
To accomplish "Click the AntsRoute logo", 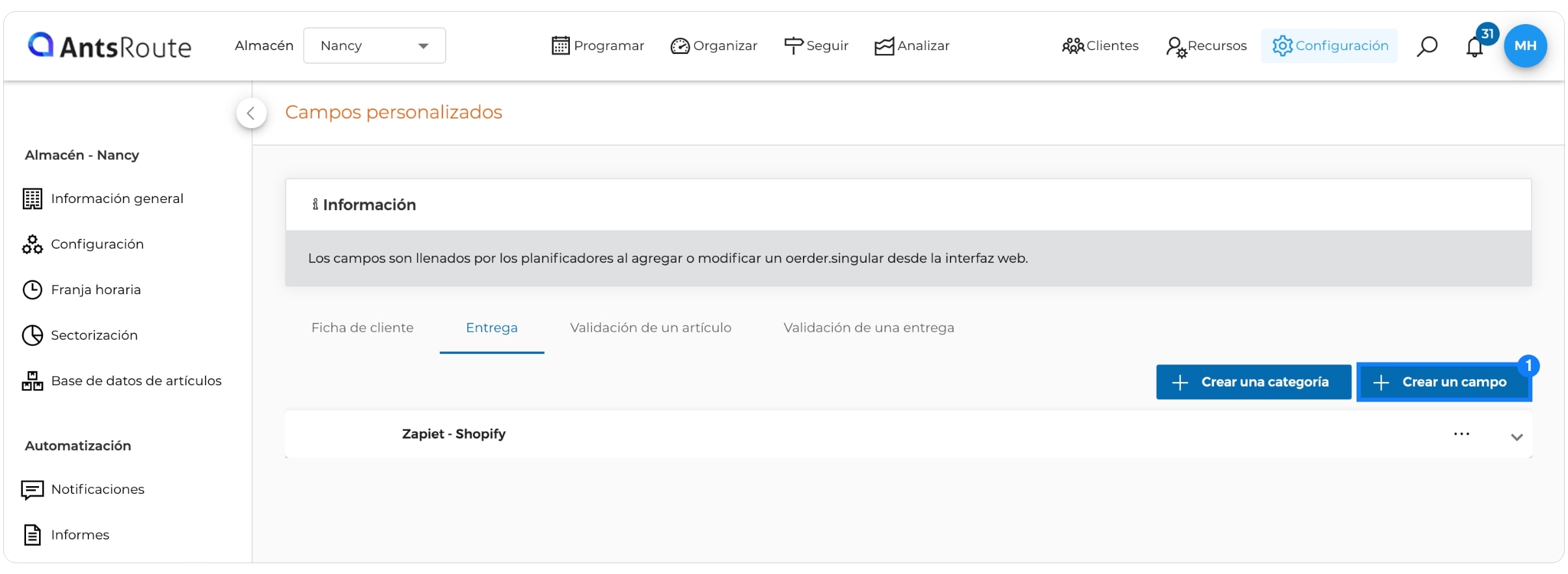I will 109,46.
